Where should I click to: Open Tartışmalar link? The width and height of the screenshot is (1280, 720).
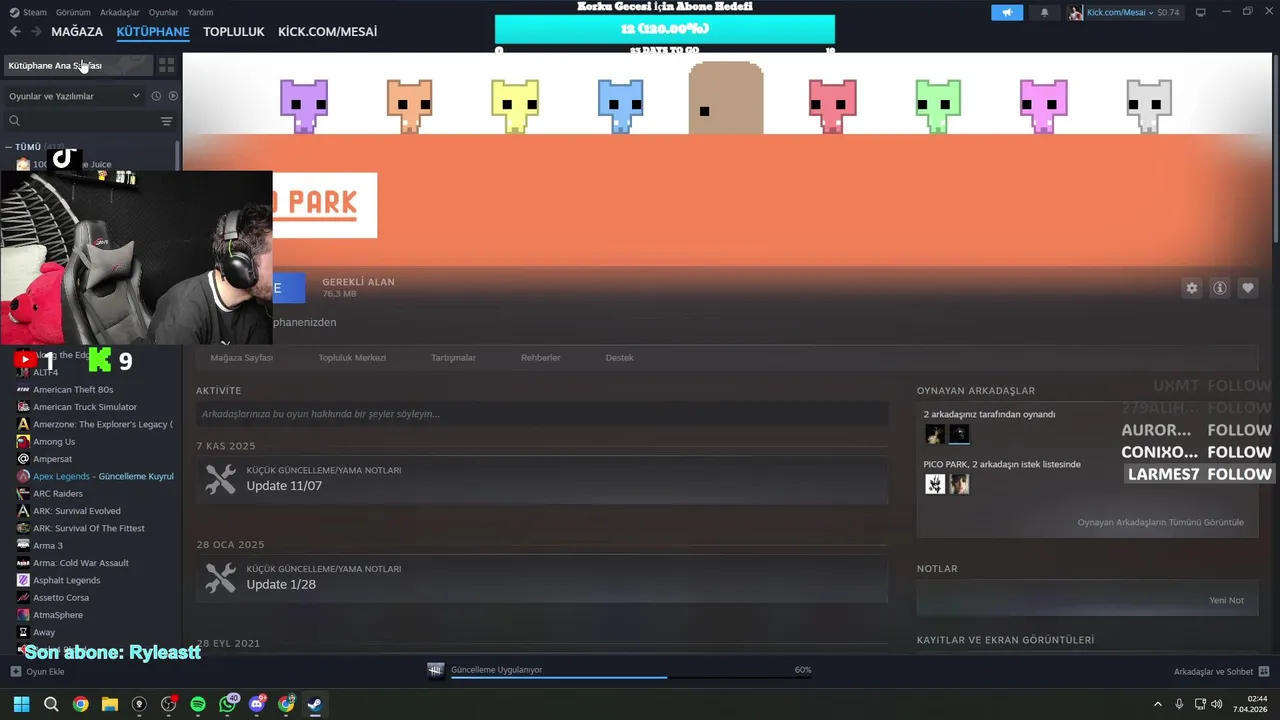(453, 357)
